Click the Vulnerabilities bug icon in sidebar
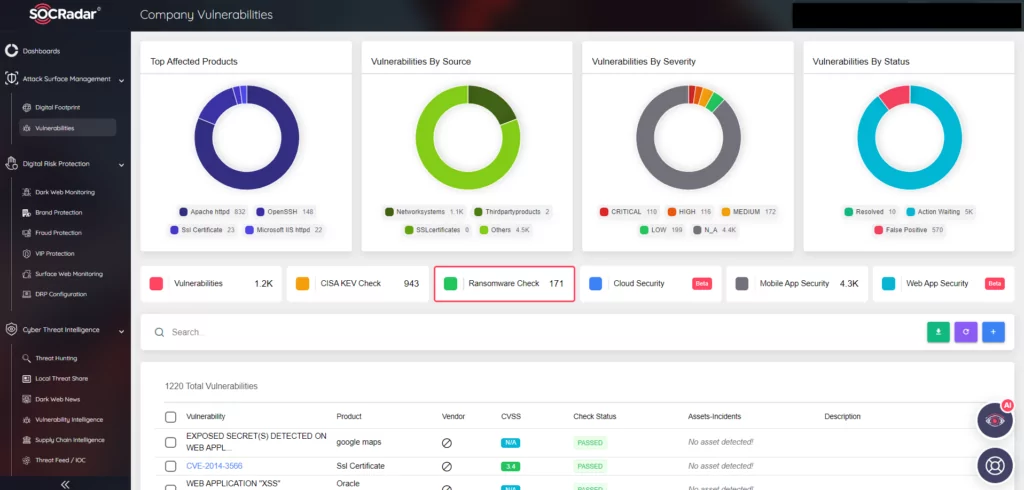This screenshot has width=1024, height=490. coord(27,128)
